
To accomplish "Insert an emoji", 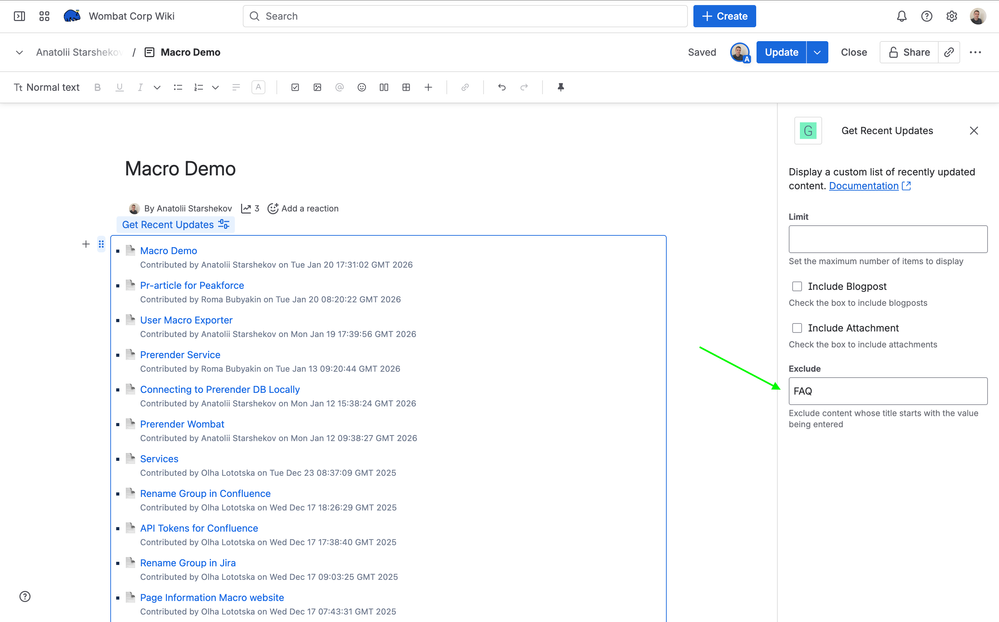I will (362, 87).
